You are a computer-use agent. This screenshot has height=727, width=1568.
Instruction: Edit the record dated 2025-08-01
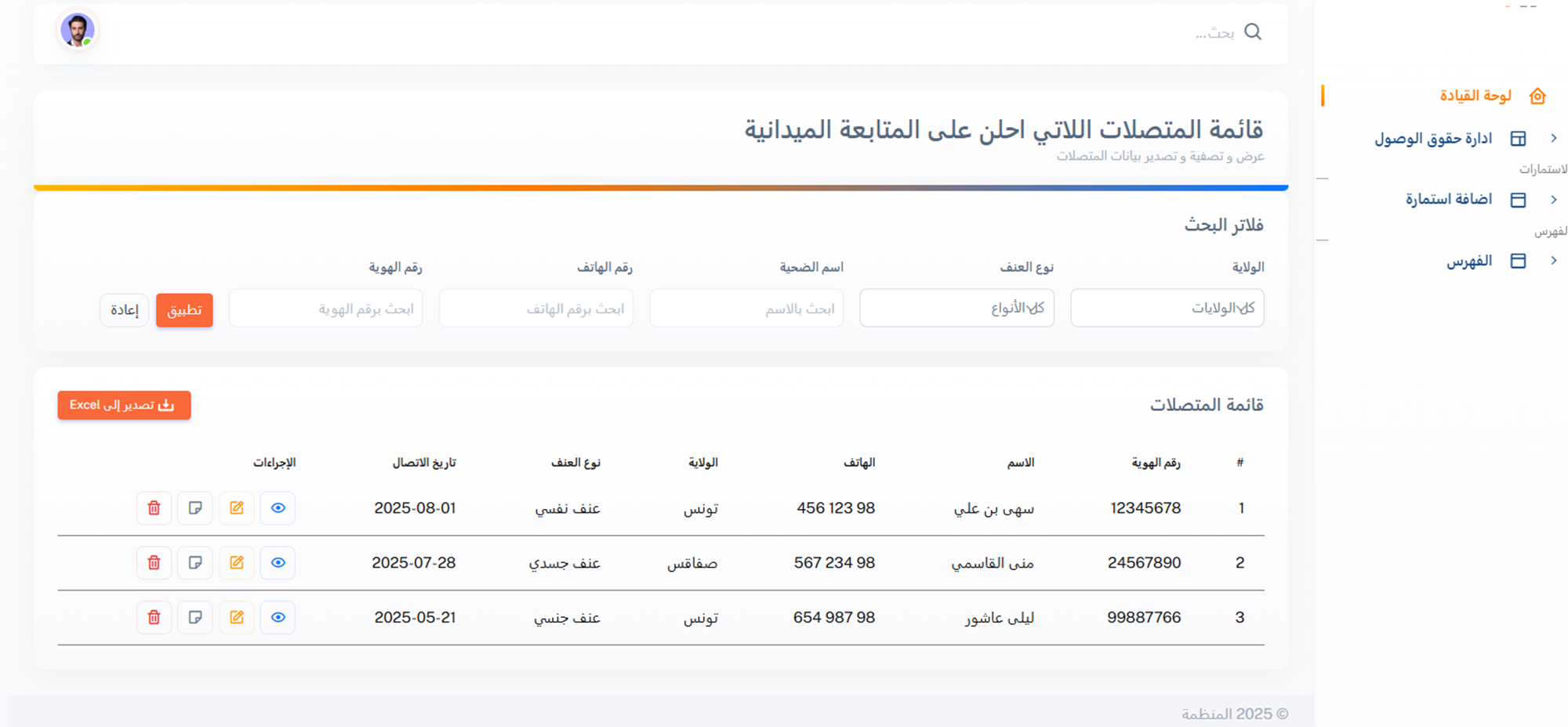(236, 508)
